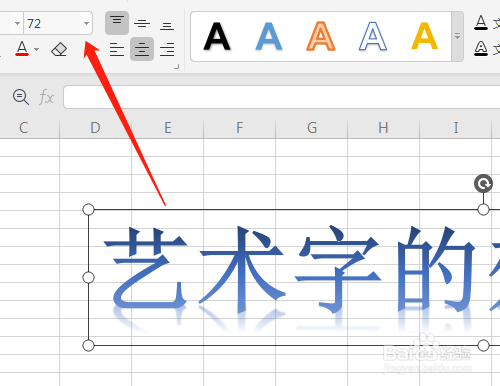Image resolution: width=500 pixels, height=386 pixels.
Task: Click the rotation handle of the WordArt
Action: point(483,184)
